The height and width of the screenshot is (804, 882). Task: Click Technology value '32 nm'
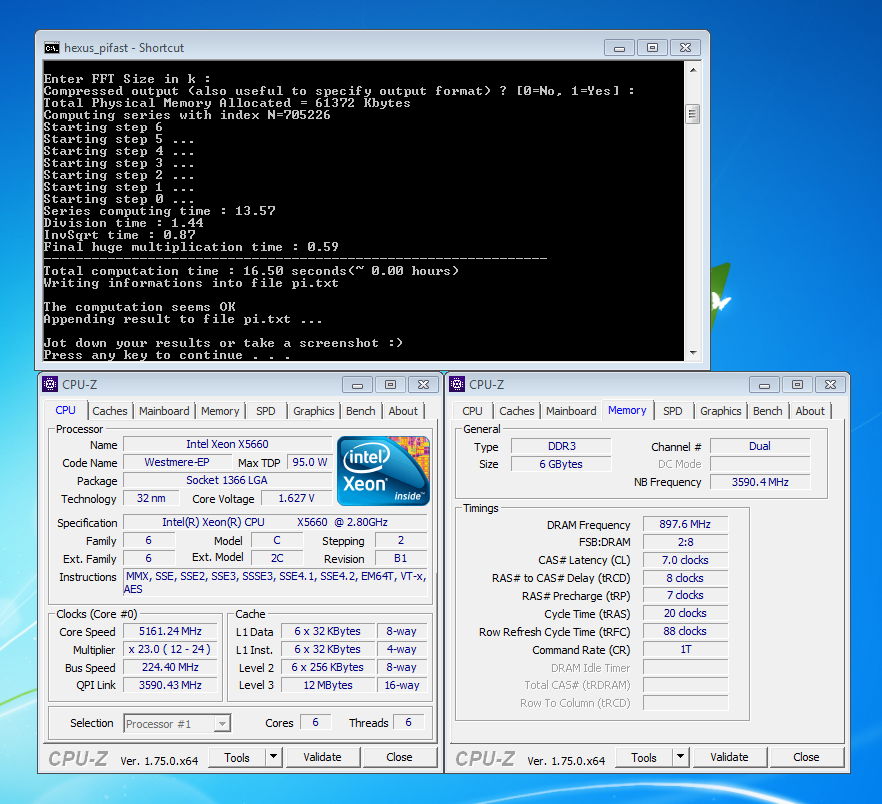151,498
